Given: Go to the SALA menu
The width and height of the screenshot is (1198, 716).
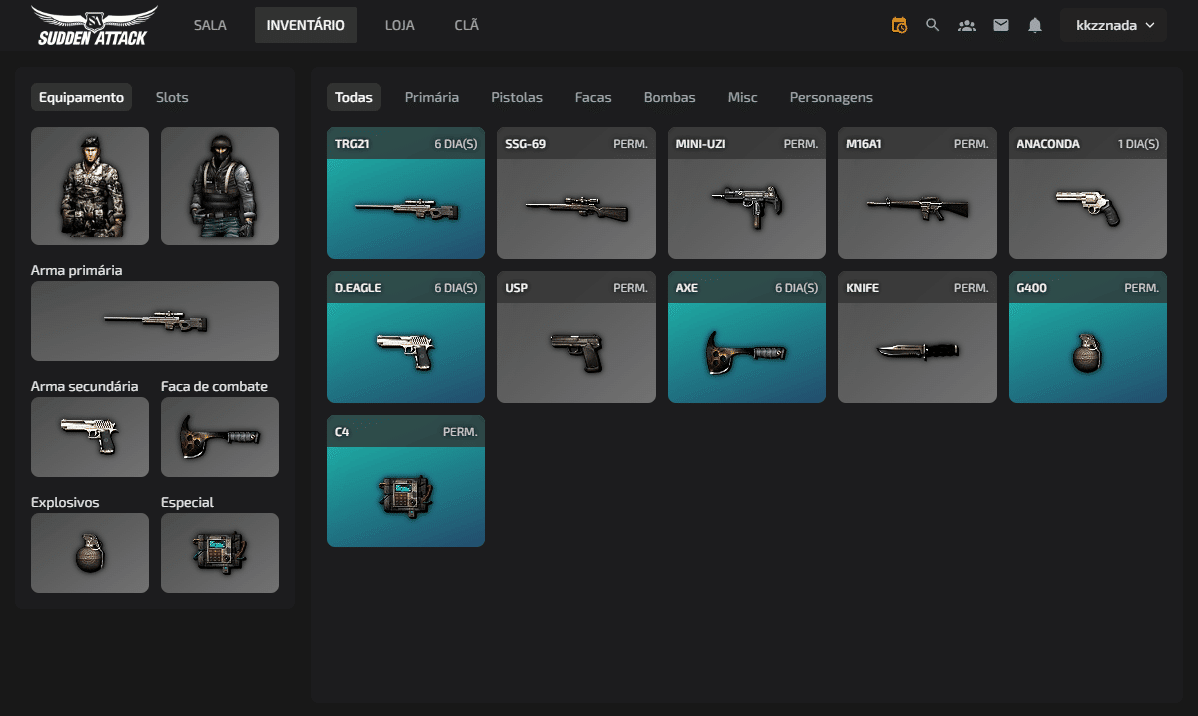Looking at the screenshot, I should click(x=210, y=25).
